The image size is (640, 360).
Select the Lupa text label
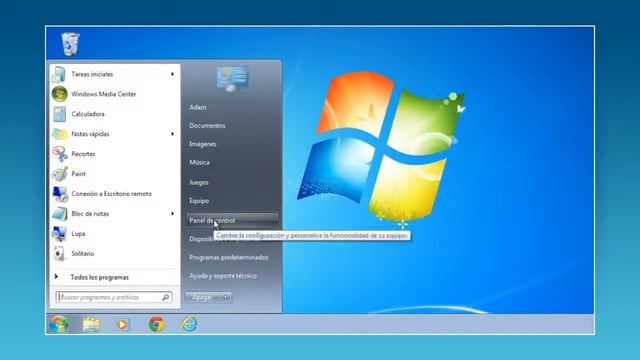(x=78, y=233)
